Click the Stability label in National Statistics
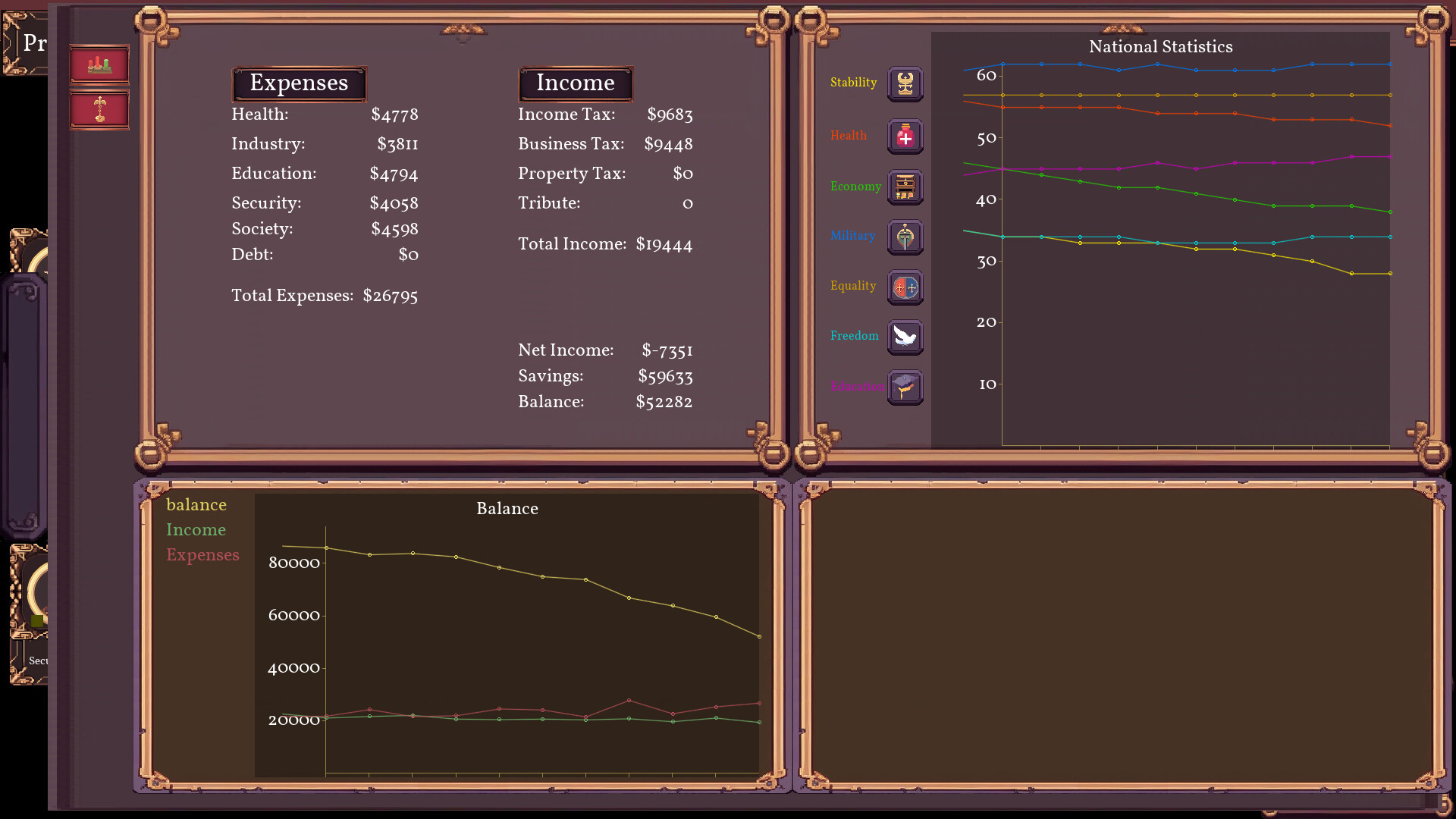1456x819 pixels. coord(853,83)
